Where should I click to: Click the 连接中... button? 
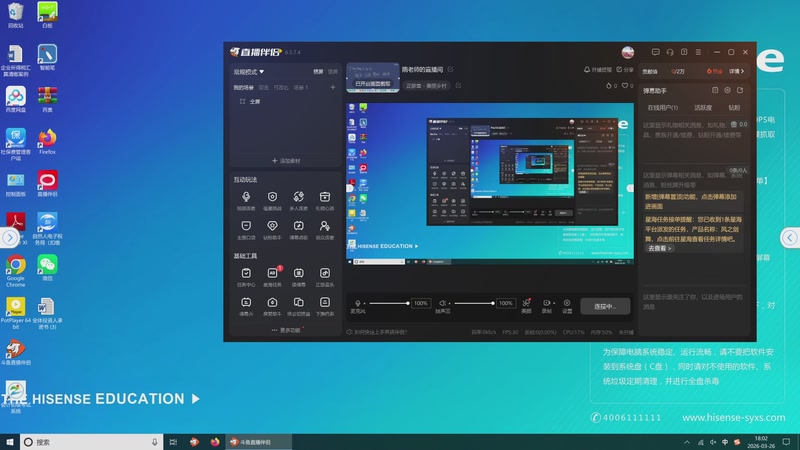(605, 306)
